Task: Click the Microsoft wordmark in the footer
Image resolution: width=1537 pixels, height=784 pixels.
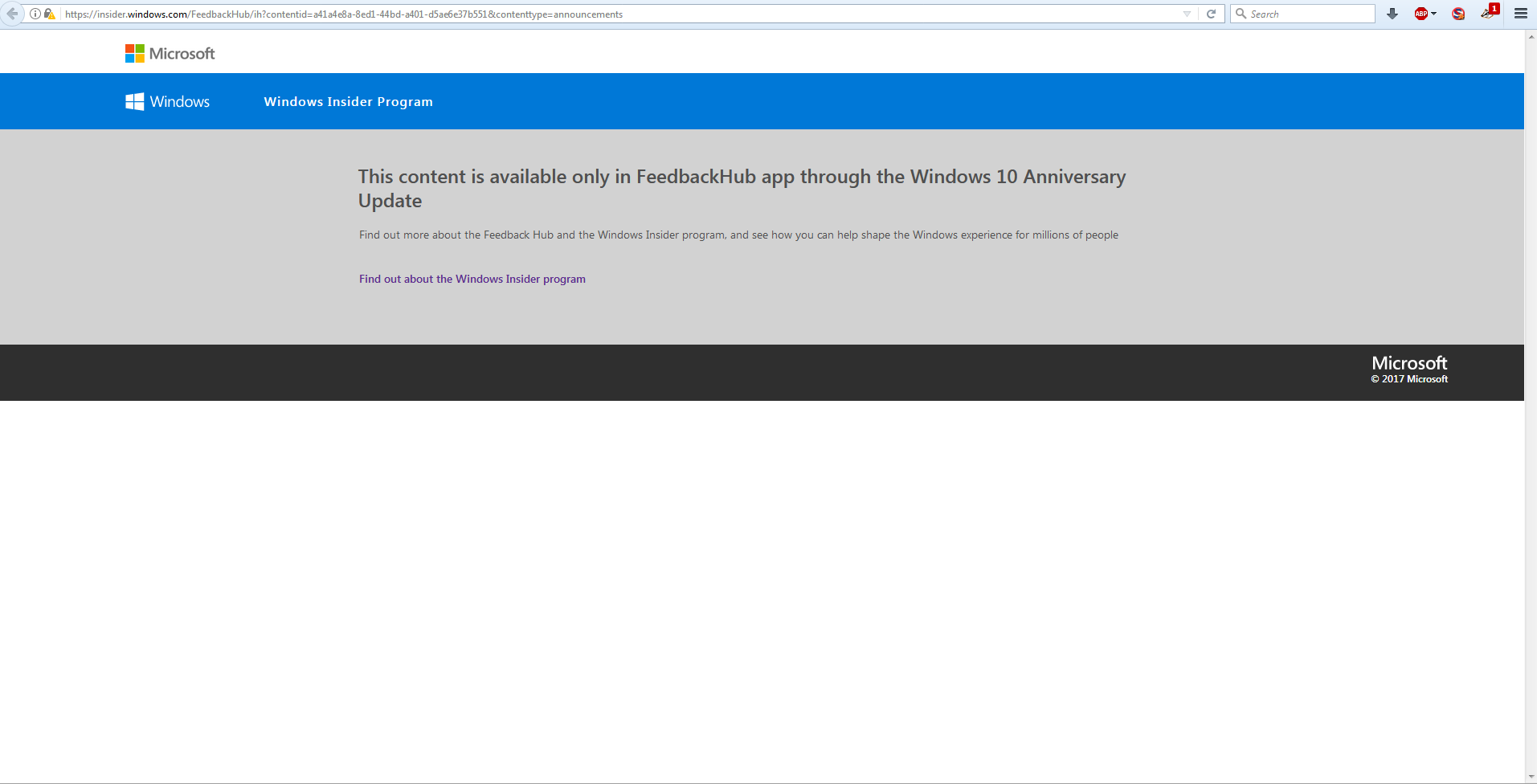Action: [1409, 363]
